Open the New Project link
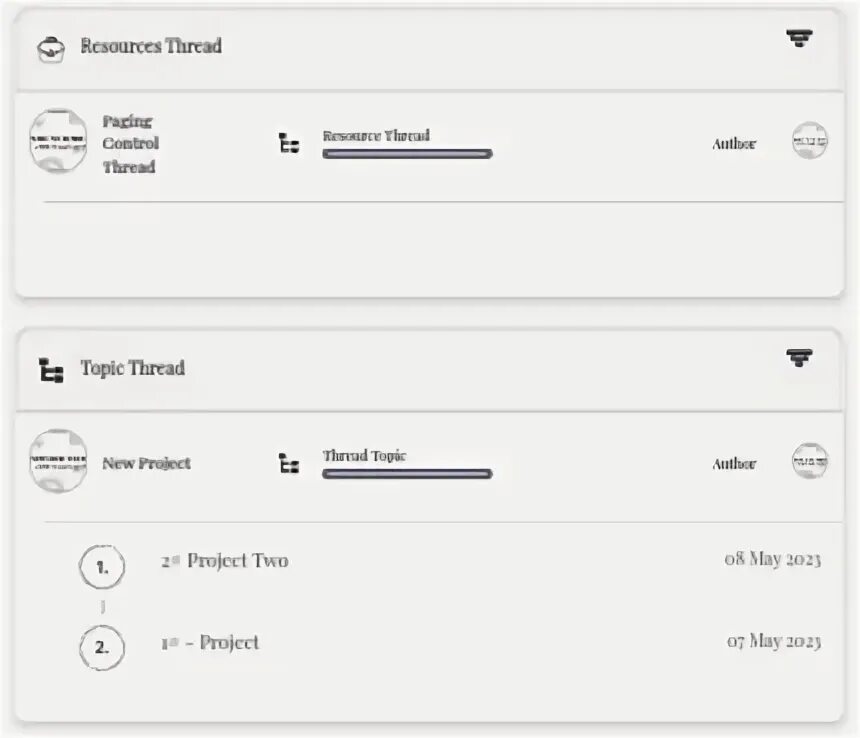Viewport: 860px width, 738px height. [146, 464]
